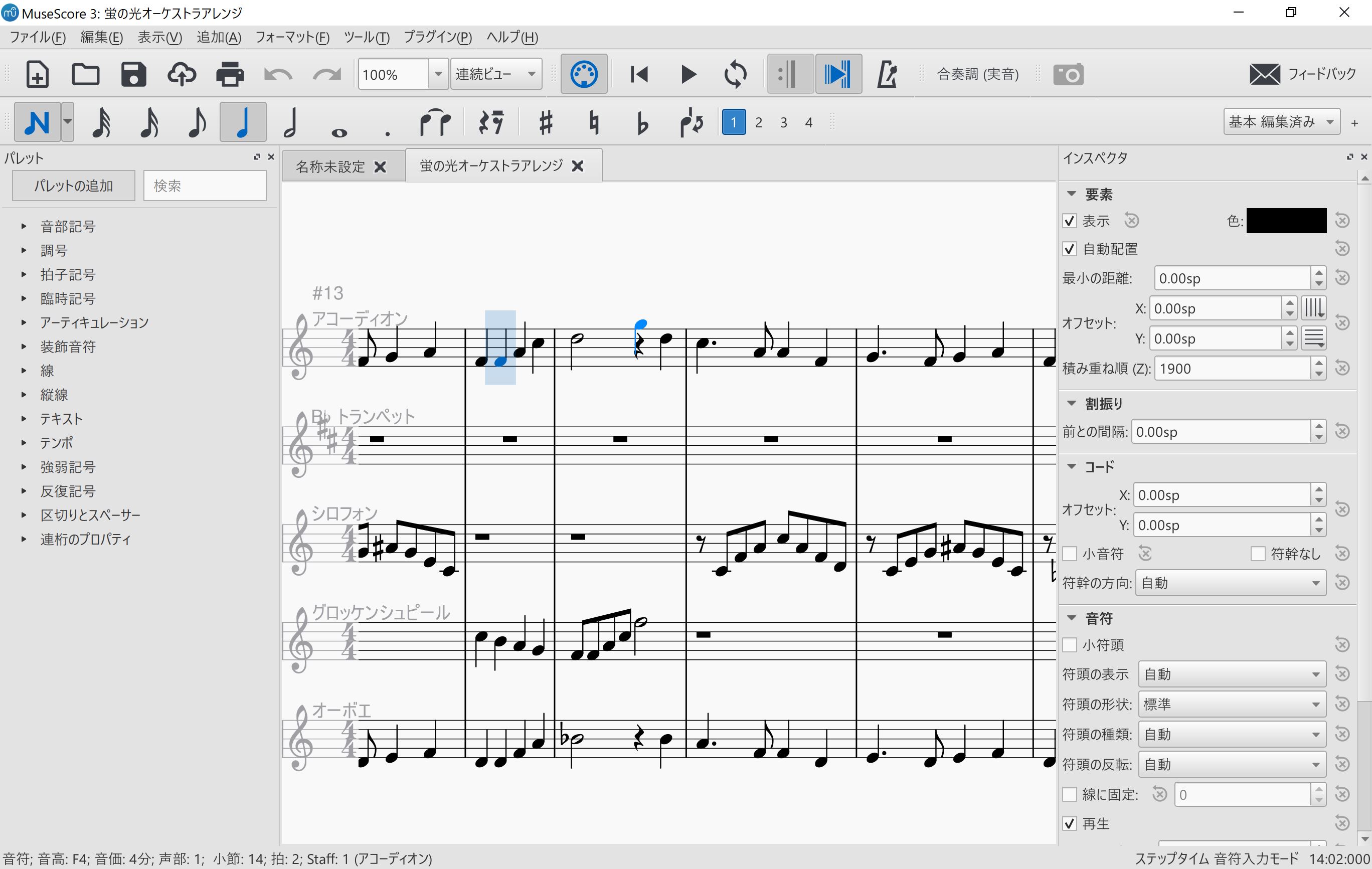Screen dimensions: 1372x869
Task: Add a tie to the note
Action: [x=435, y=122]
